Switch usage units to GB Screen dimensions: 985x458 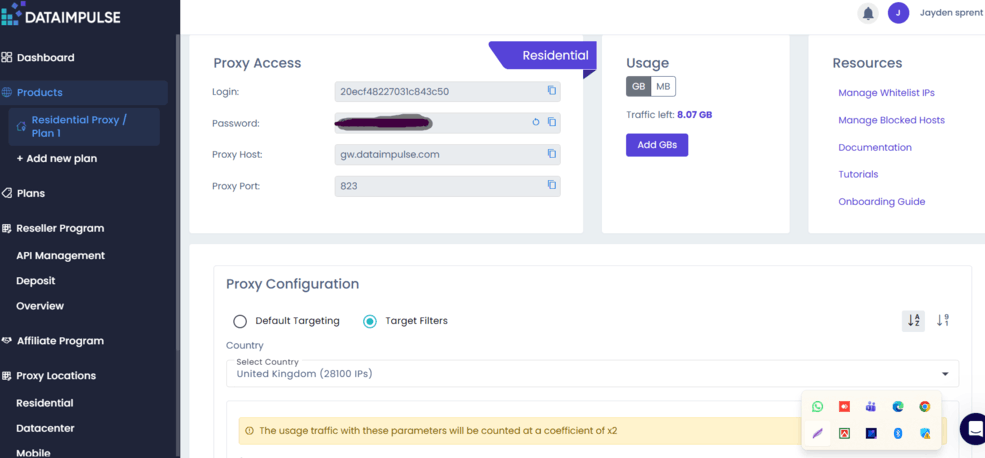click(638, 87)
